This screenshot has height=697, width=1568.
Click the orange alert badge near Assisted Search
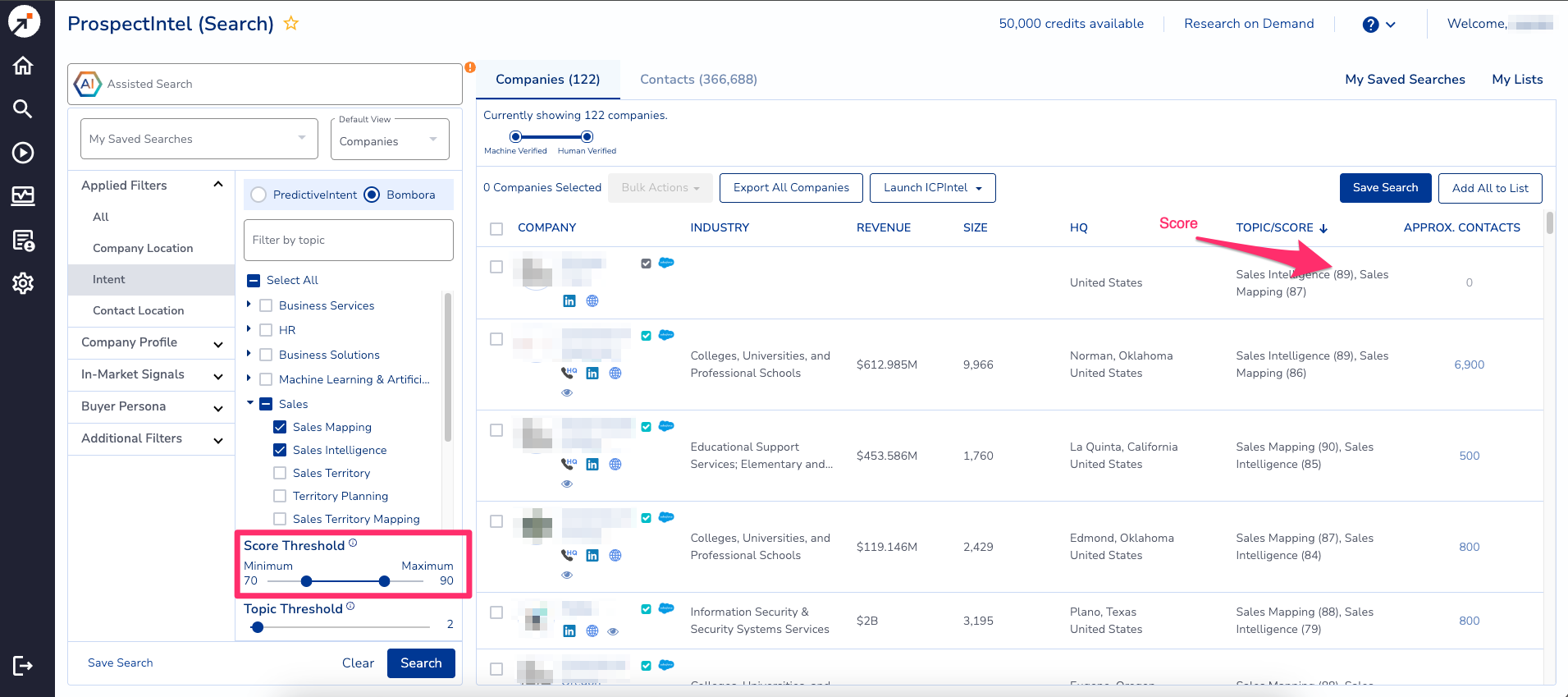(470, 67)
